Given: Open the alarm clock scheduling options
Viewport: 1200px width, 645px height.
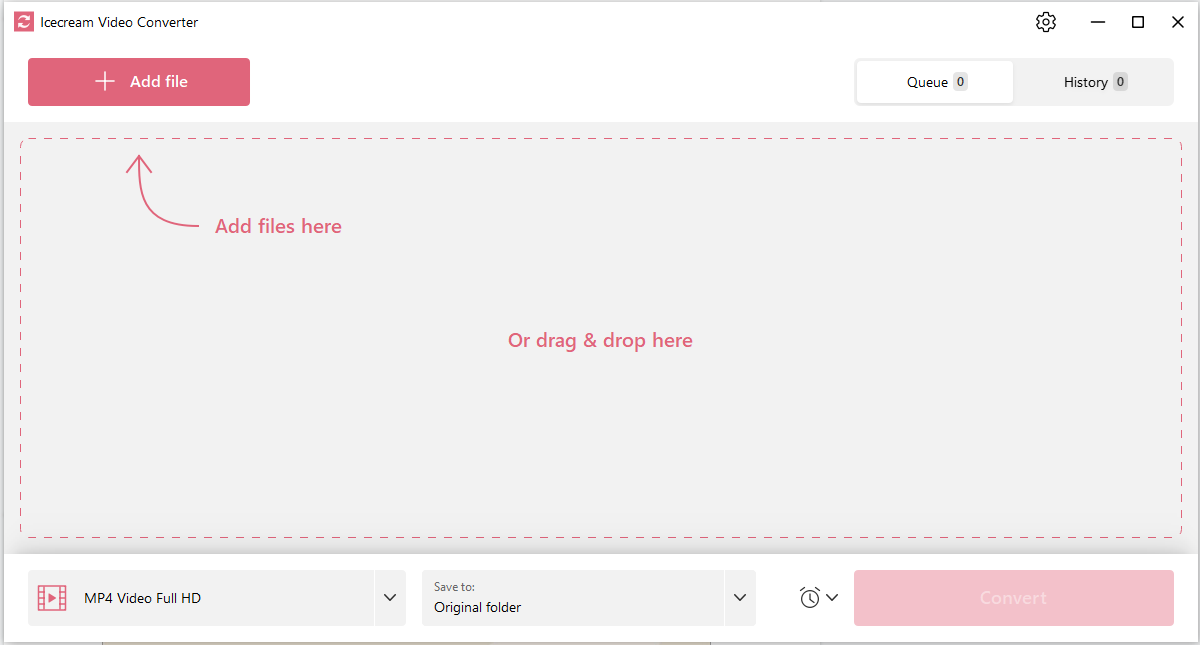Looking at the screenshot, I should 818,598.
